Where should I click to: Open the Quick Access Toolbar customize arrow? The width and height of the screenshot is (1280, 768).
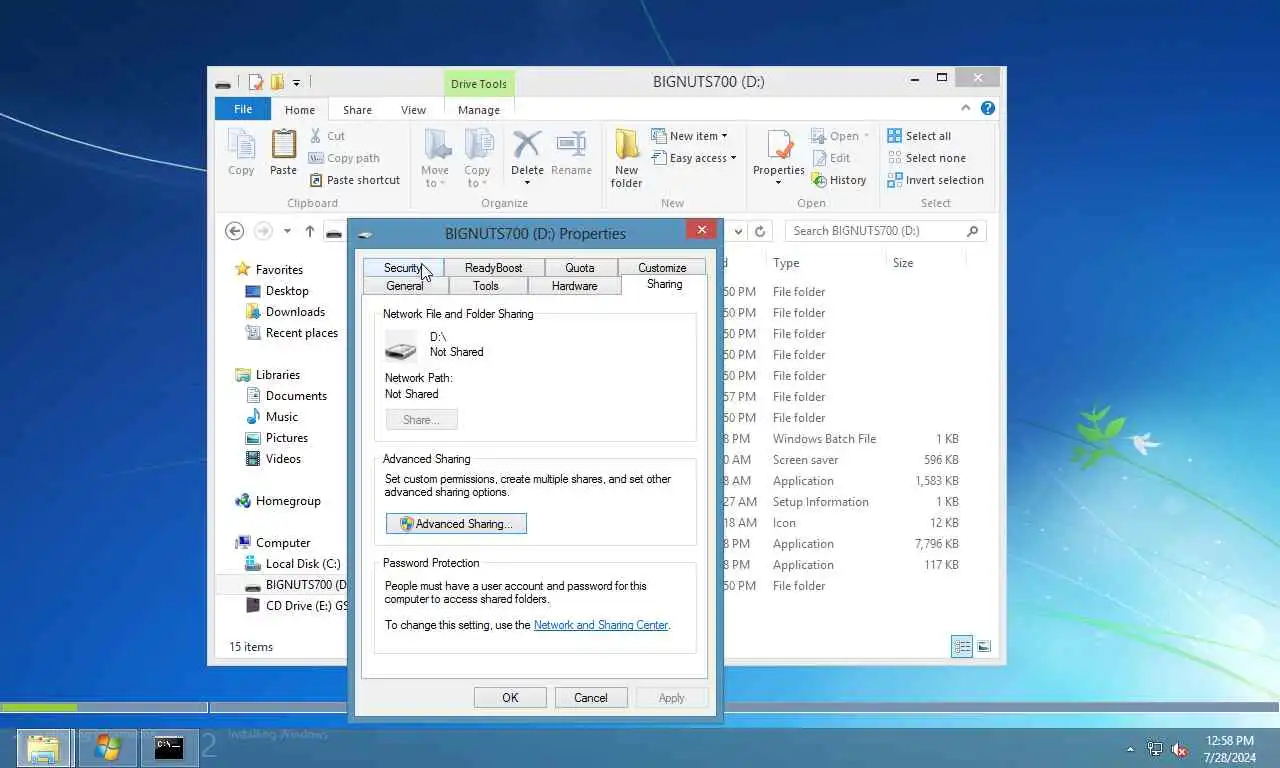297,82
